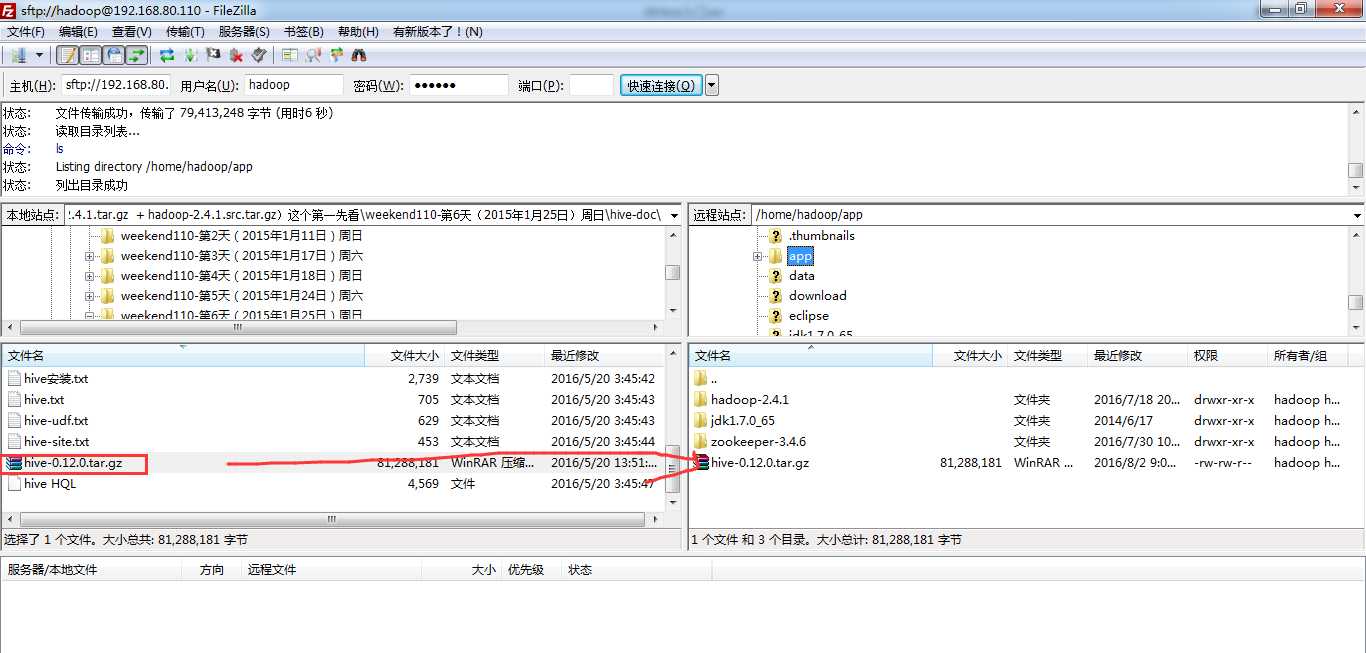
Task: Click the hive-udf.txt file icon
Action: (x=14, y=420)
